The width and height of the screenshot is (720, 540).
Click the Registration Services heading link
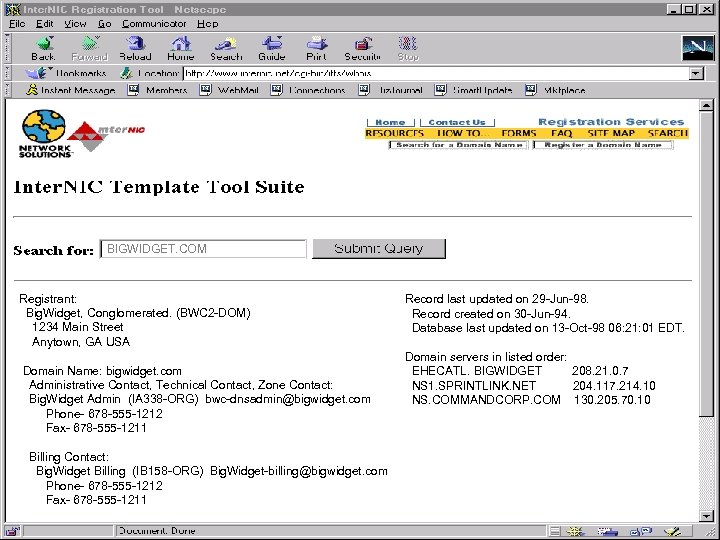coord(611,122)
